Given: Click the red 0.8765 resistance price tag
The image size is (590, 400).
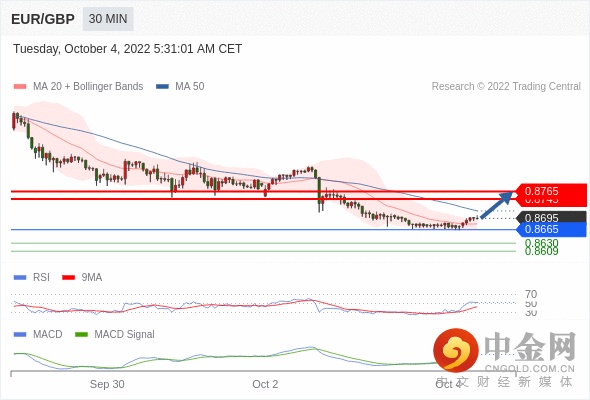Looking at the screenshot, I should [x=550, y=191].
